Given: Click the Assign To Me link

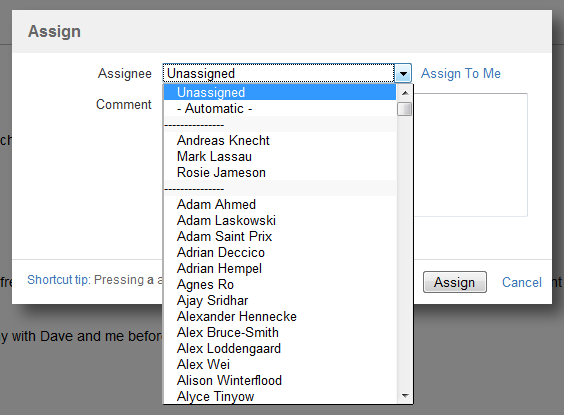Looking at the screenshot, I should pos(461,73).
